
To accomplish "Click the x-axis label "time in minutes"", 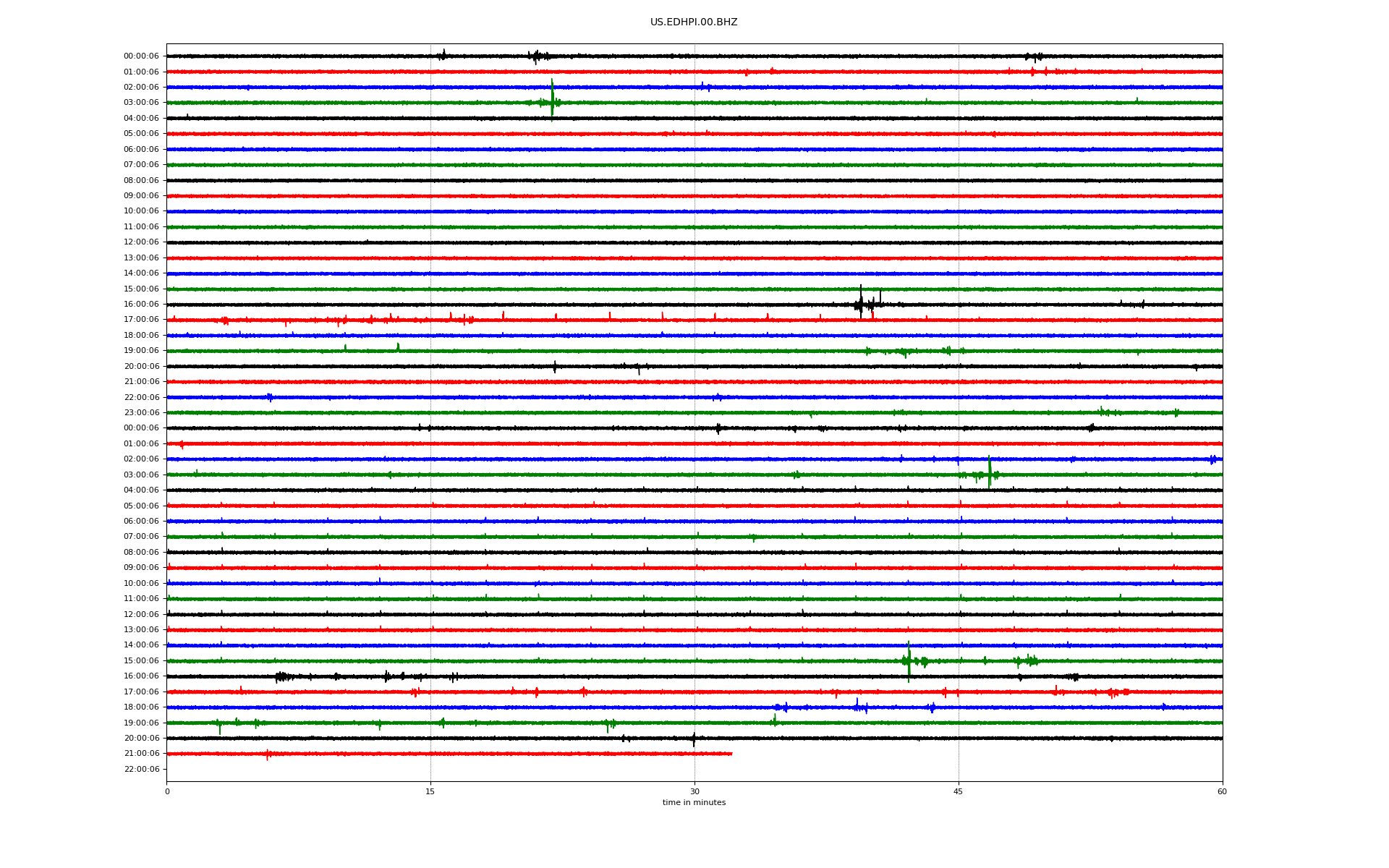I will [694, 803].
